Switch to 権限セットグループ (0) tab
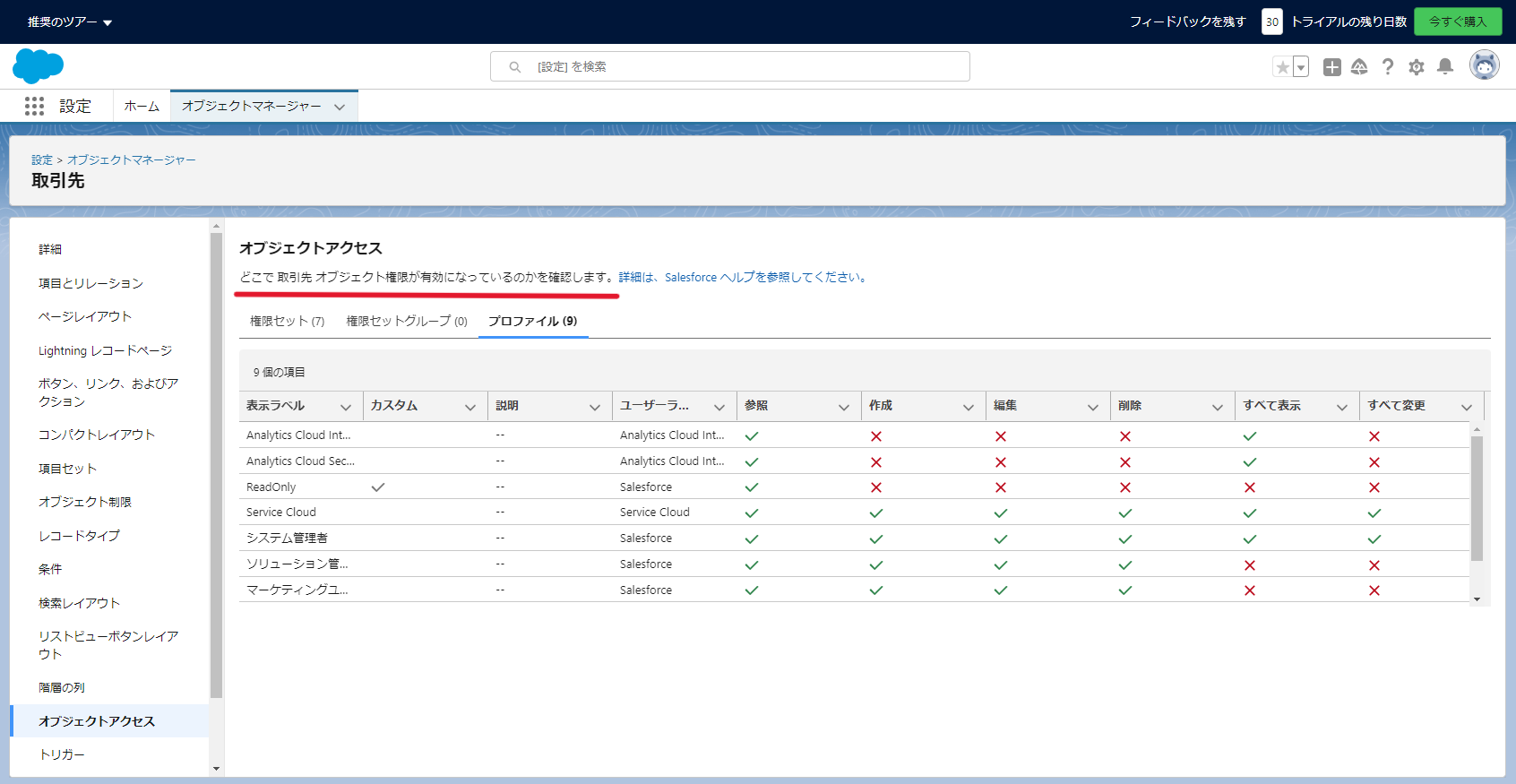Image resolution: width=1516 pixels, height=784 pixels. point(407,321)
